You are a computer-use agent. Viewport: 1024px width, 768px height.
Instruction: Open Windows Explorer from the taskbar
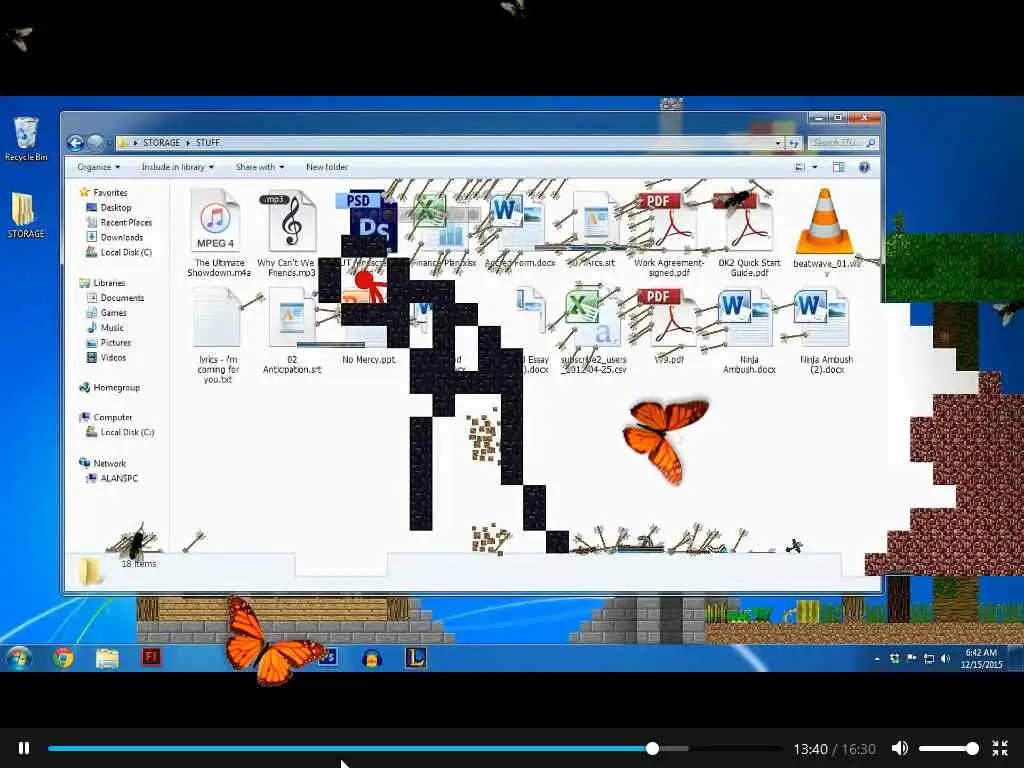107,658
